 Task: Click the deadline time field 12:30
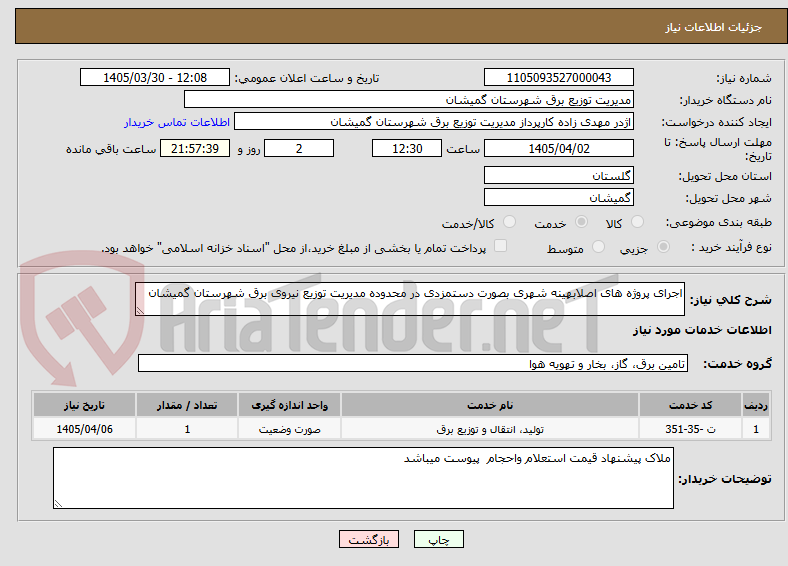(x=407, y=148)
